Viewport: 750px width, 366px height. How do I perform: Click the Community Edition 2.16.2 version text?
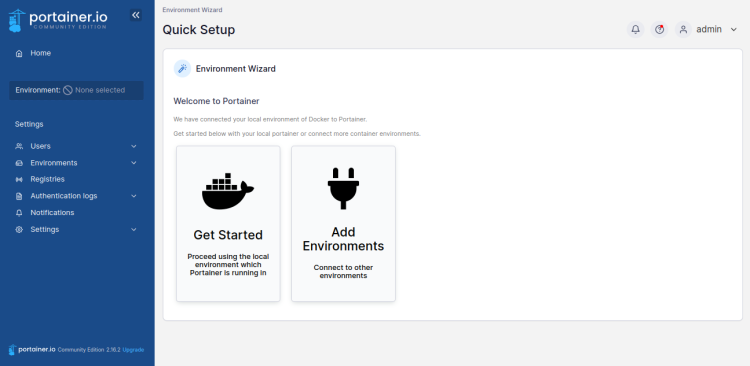(x=89, y=350)
